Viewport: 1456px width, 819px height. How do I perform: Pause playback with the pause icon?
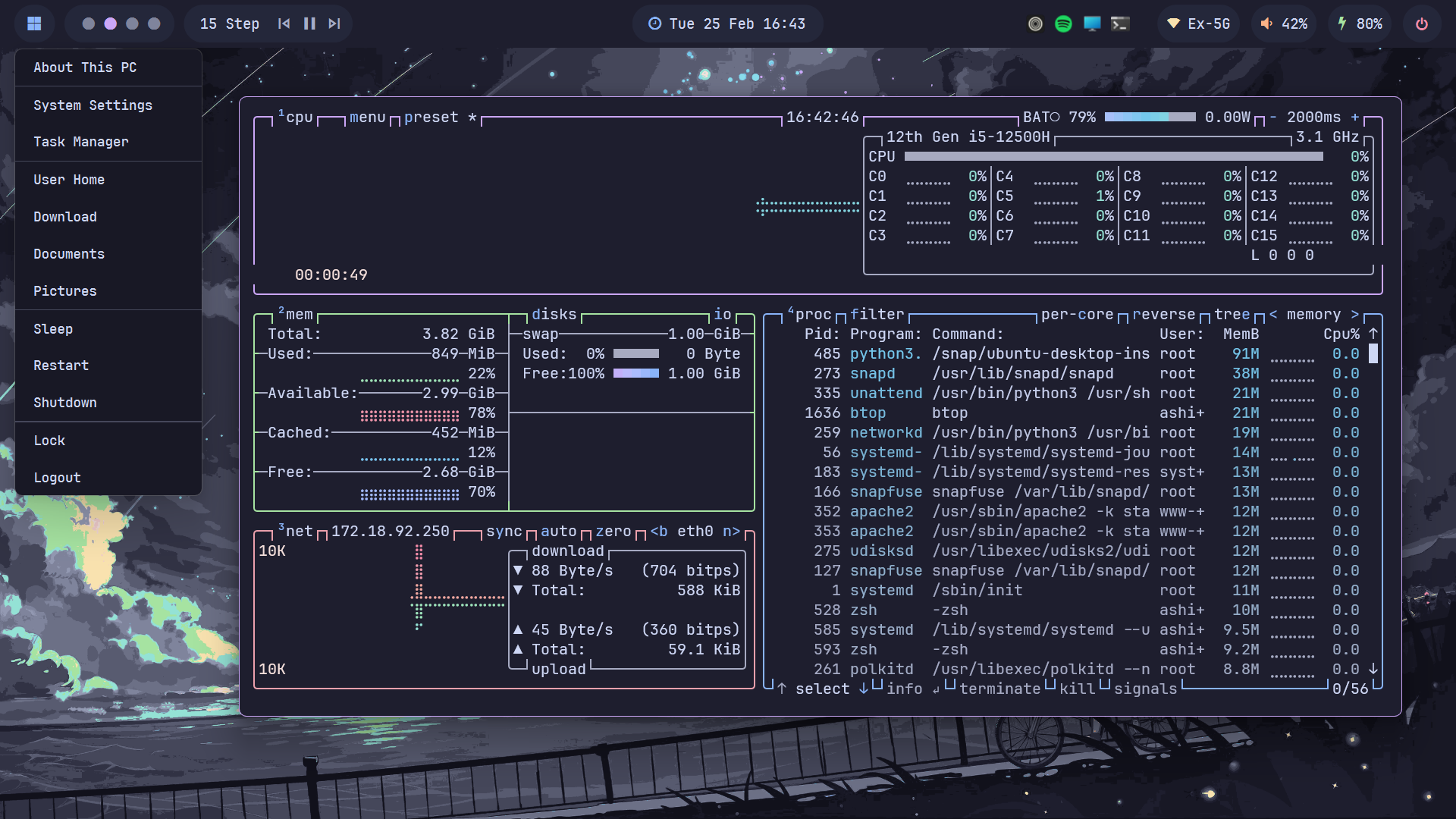309,24
